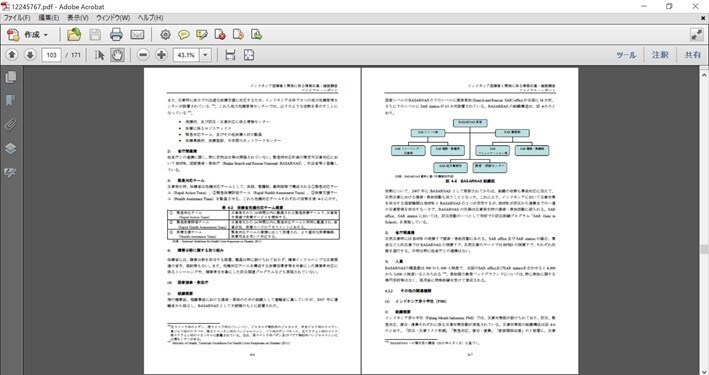Send file by email envelope icon
This screenshot has width=709, height=375.
point(137,35)
